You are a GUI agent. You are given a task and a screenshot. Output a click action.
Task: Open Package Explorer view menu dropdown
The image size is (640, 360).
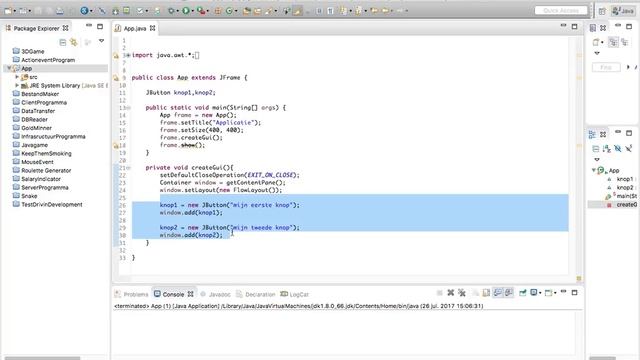click(x=101, y=41)
